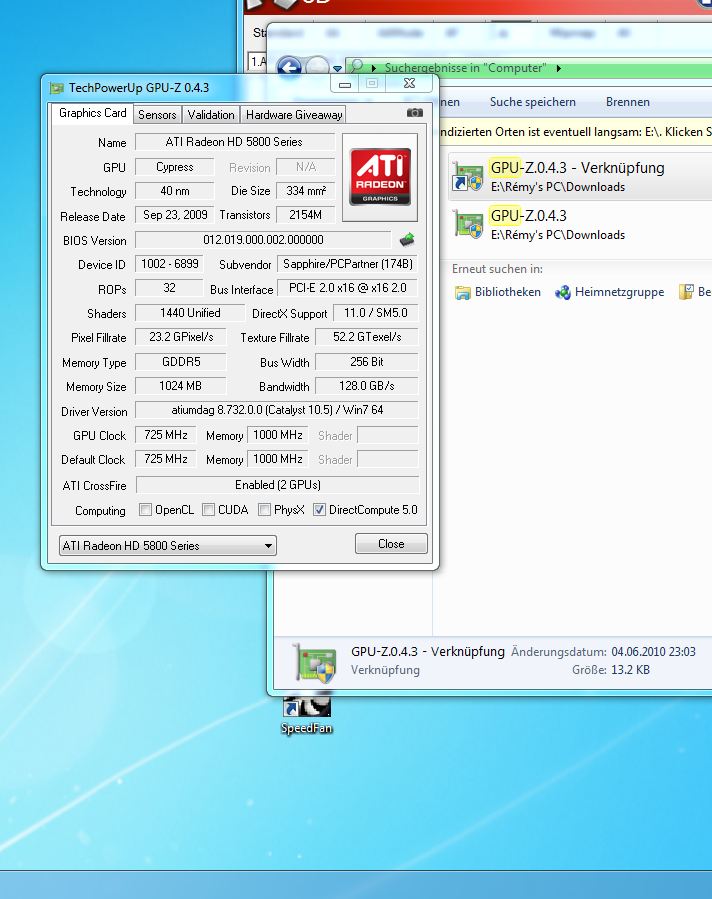The image size is (712, 899).
Task: Click Brennen in Explorer toolbar
Action: [x=628, y=102]
